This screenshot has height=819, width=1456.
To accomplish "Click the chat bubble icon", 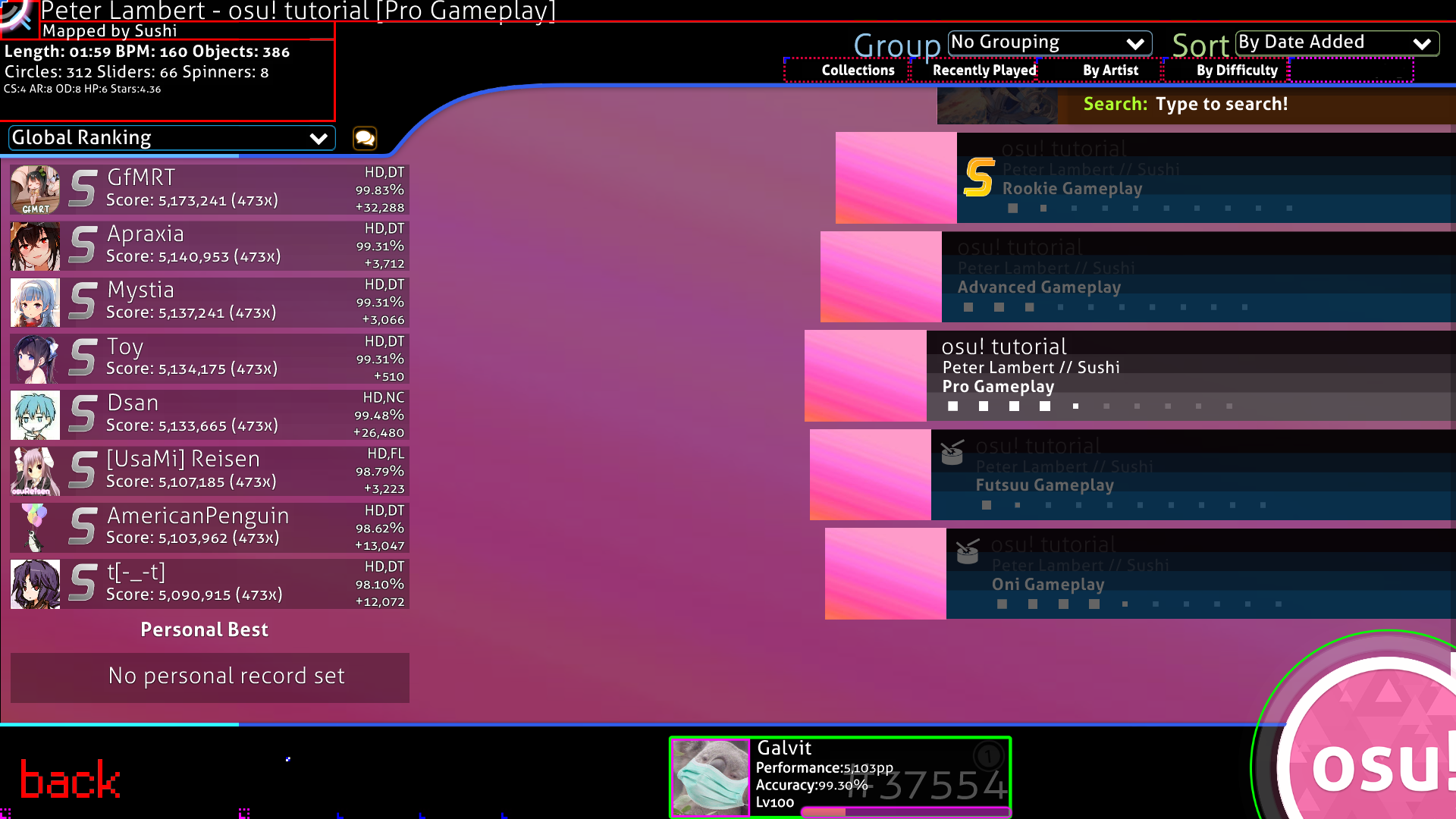I will pyautogui.click(x=365, y=138).
